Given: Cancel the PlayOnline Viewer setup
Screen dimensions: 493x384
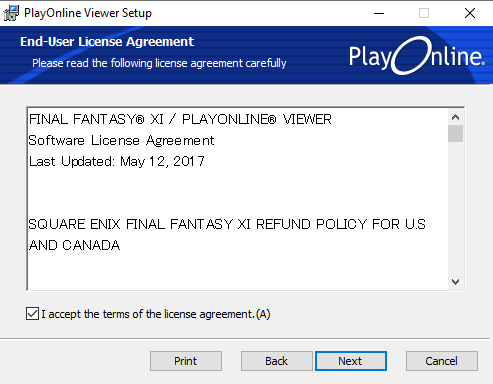Looking at the screenshot, I should pyautogui.click(x=441, y=361).
